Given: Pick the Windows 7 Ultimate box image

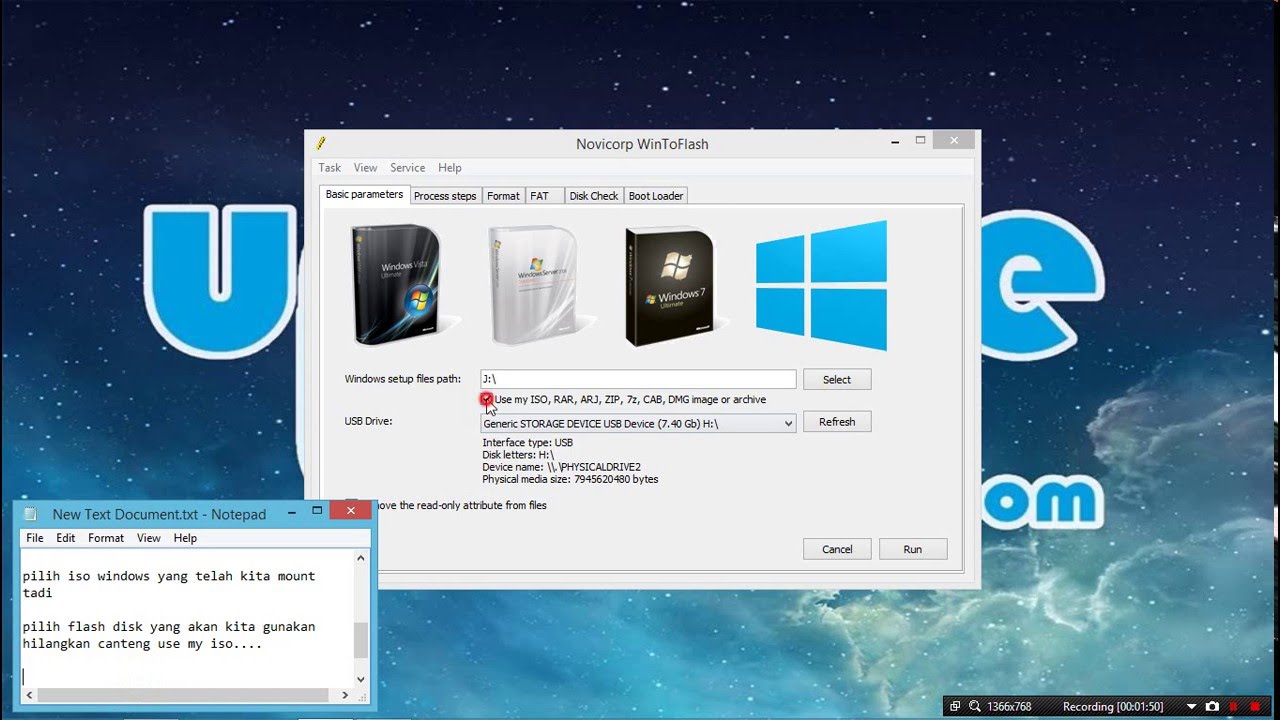Looking at the screenshot, I should click(670, 287).
